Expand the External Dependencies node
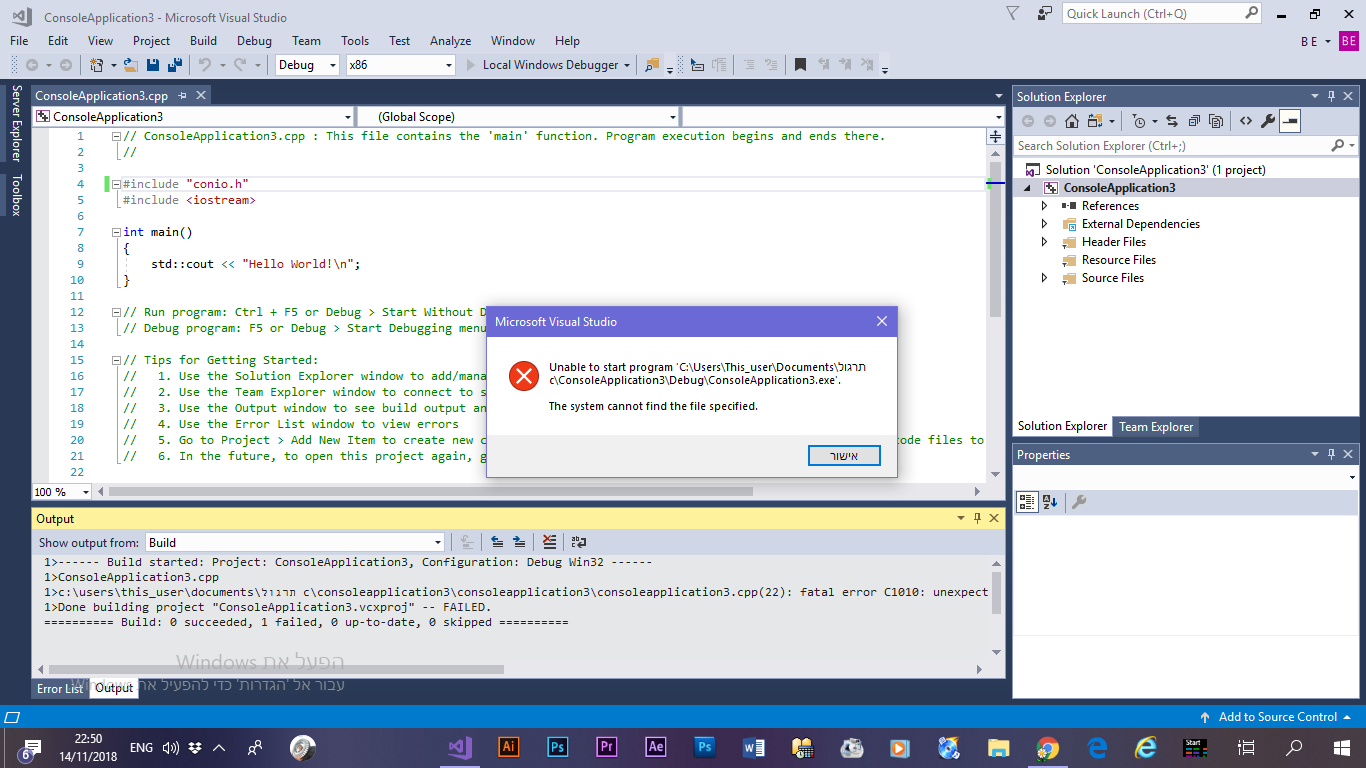This screenshot has height=768, width=1366. 1045,224
